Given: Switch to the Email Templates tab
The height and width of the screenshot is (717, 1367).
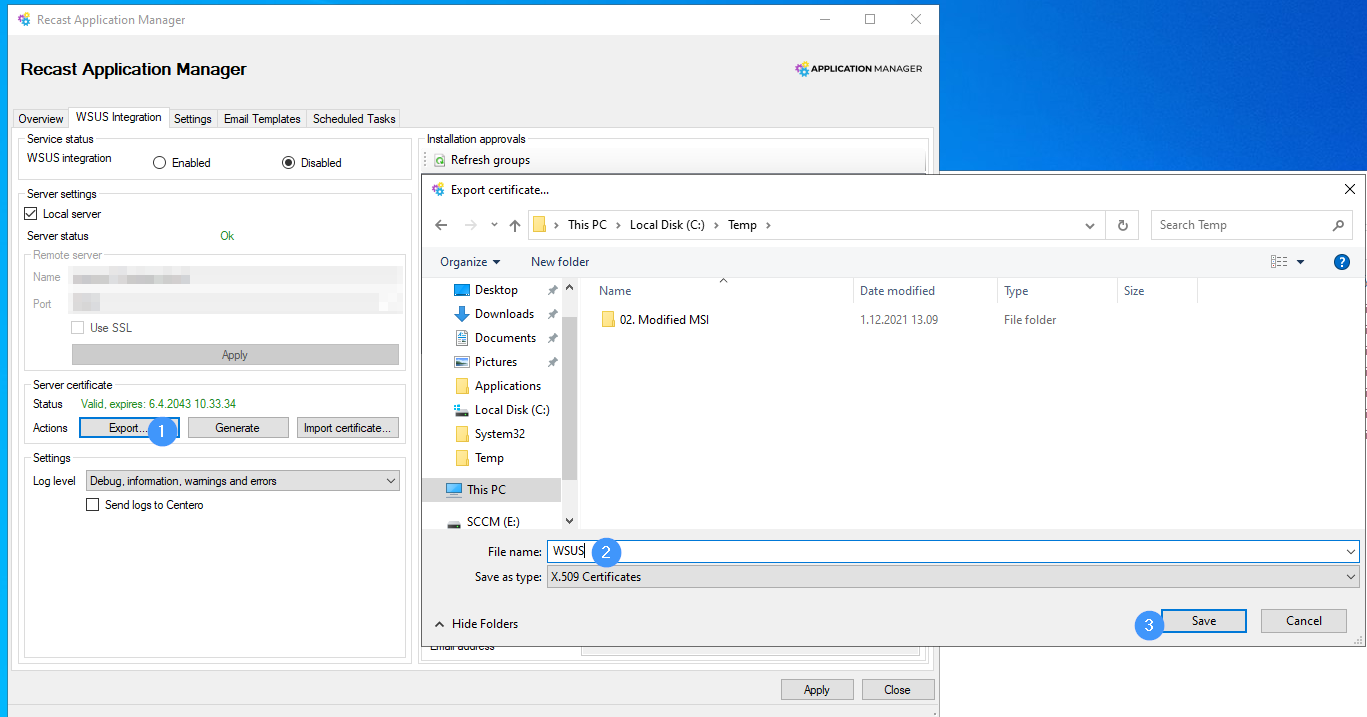Looking at the screenshot, I should 262,119.
